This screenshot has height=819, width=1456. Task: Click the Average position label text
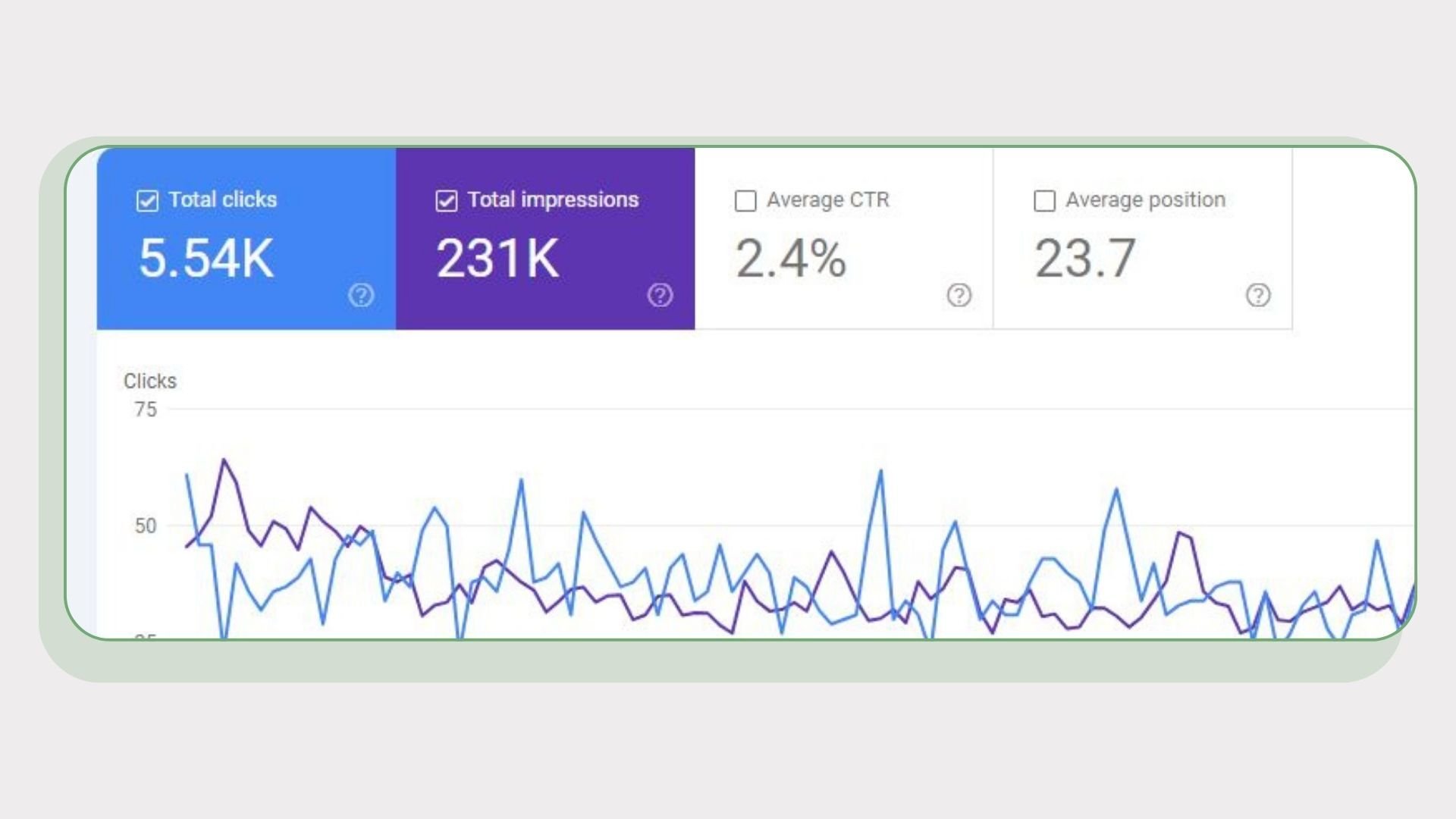1145,199
